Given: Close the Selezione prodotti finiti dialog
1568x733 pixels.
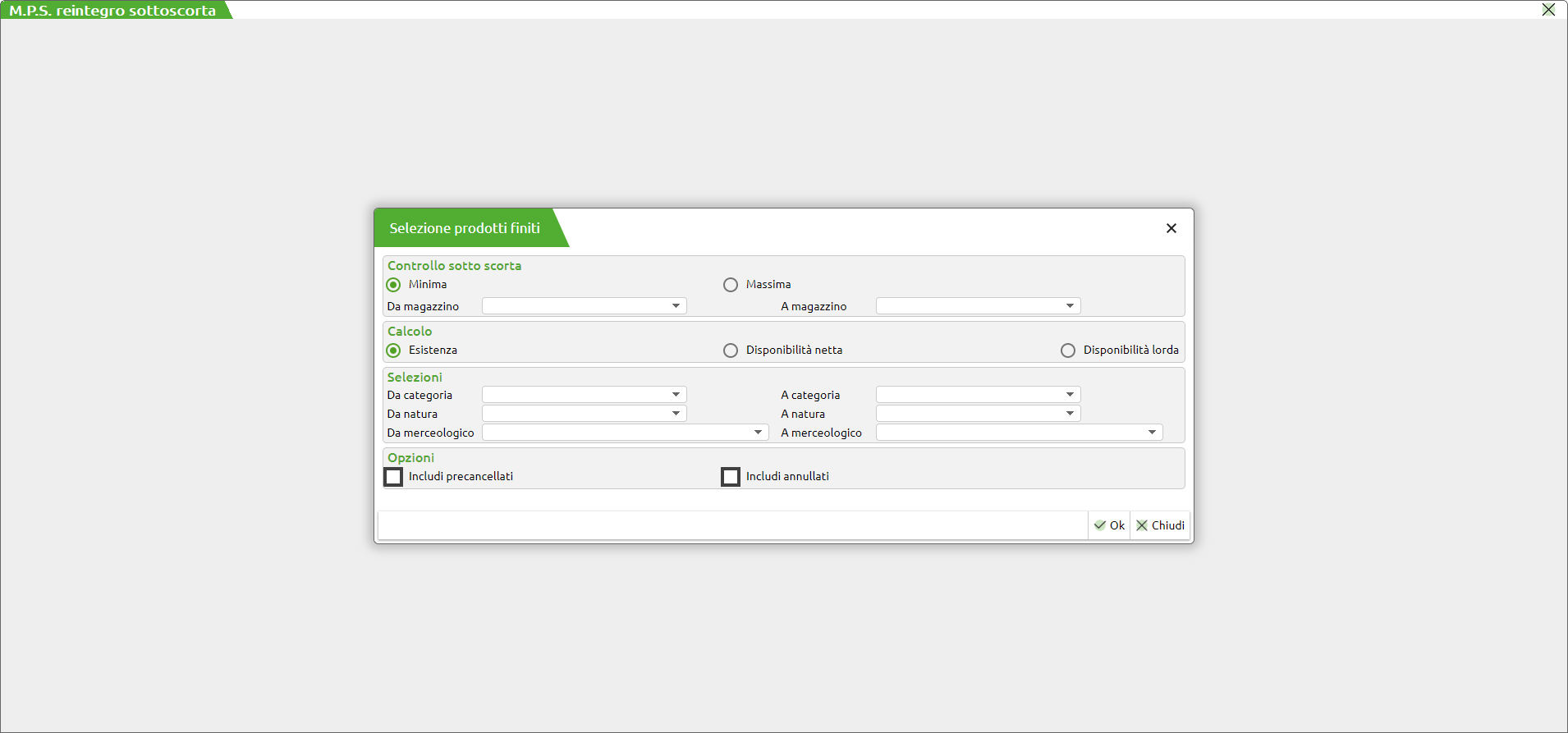Looking at the screenshot, I should coord(1171,228).
